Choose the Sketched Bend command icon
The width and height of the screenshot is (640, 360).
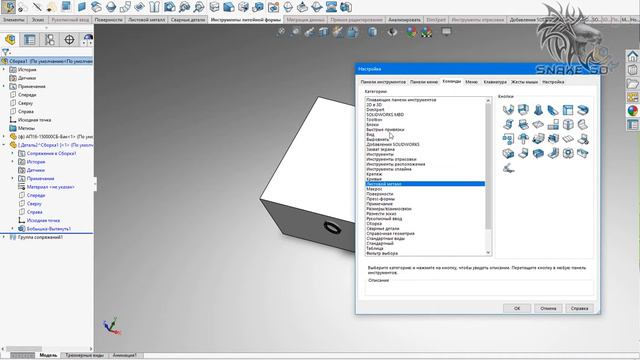pyautogui.click(x=523, y=124)
